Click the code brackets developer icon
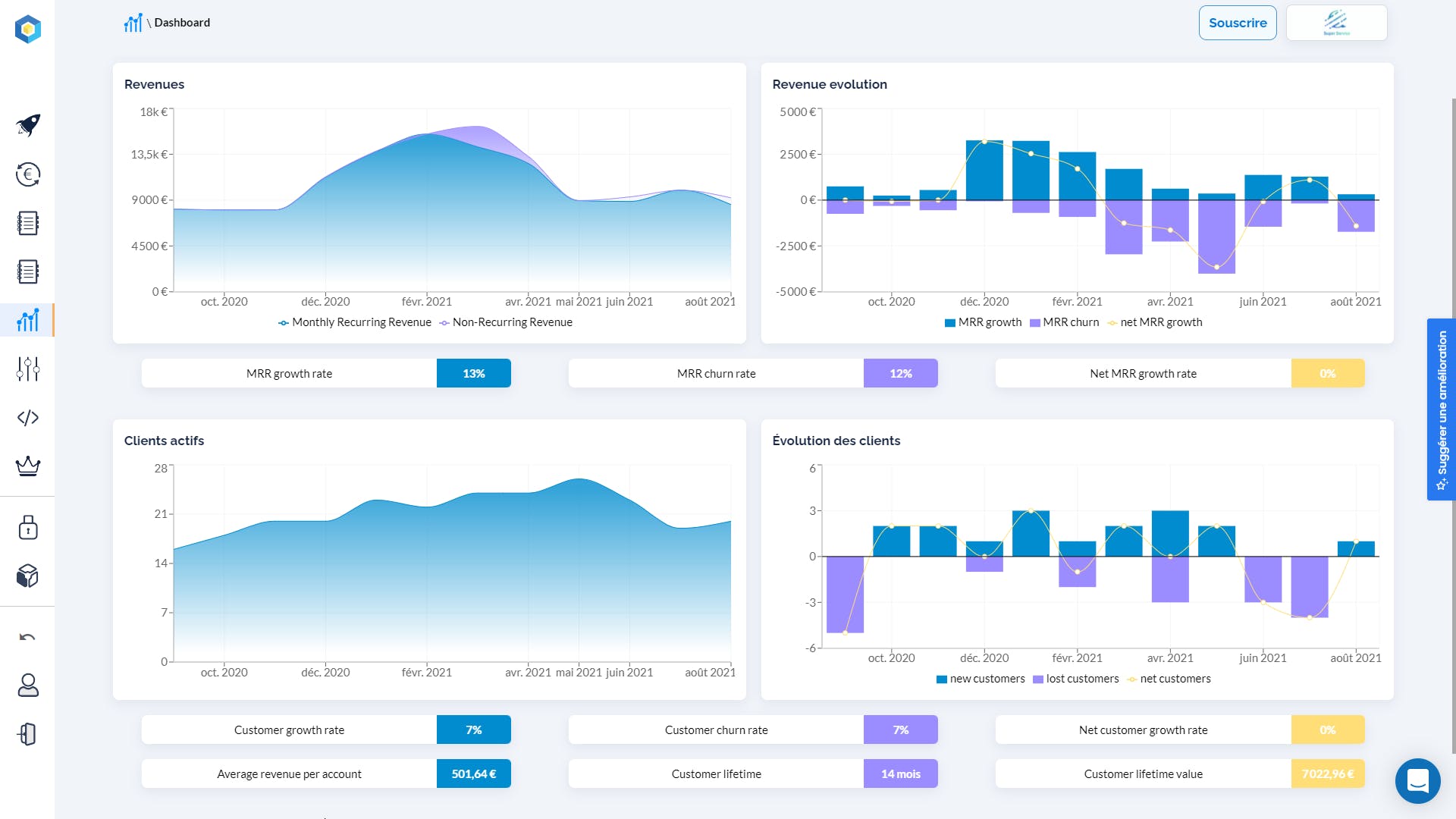The width and height of the screenshot is (1456, 819). pos(28,418)
